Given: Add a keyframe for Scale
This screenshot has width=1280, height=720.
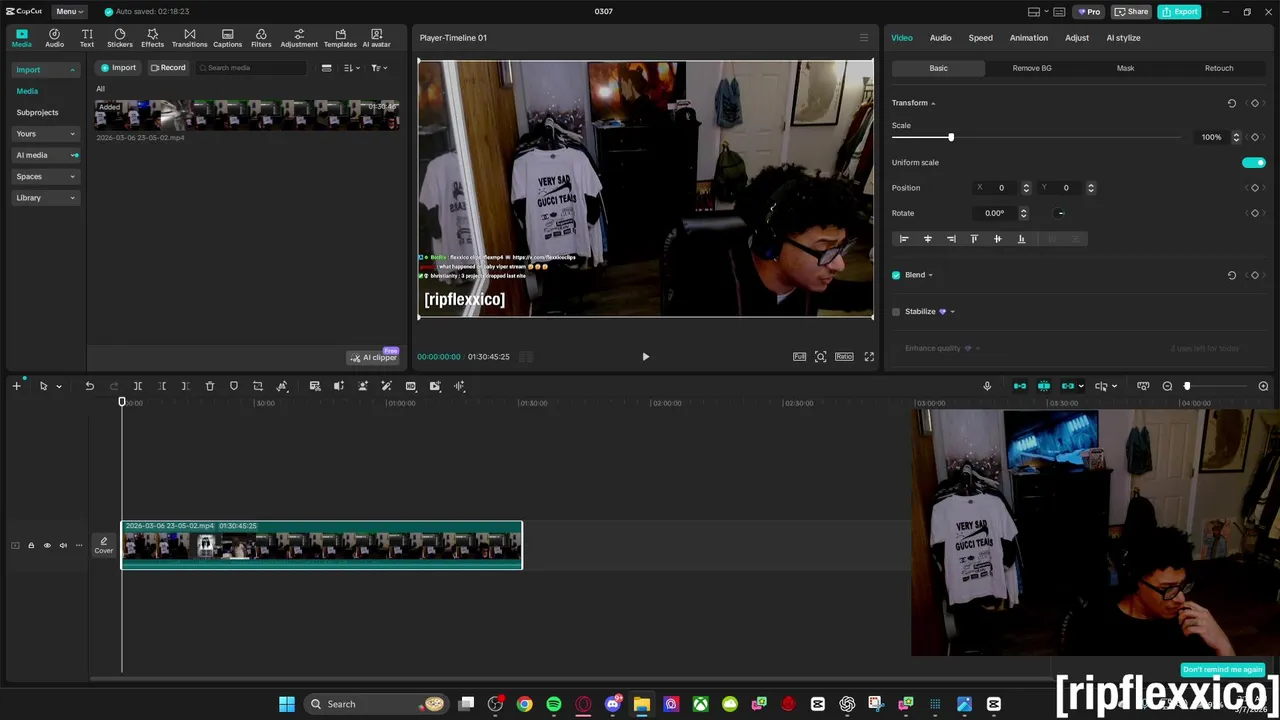Looking at the screenshot, I should pyautogui.click(x=1255, y=137).
